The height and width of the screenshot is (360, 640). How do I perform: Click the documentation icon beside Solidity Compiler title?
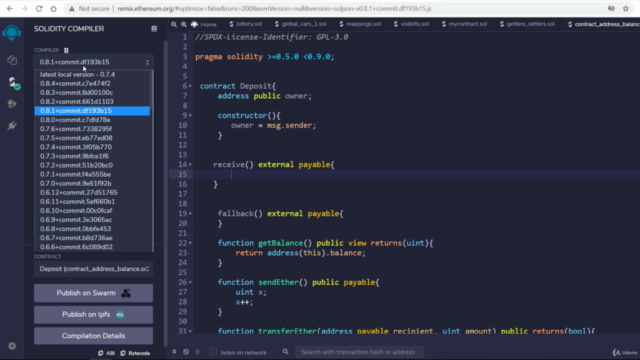click(x=154, y=29)
